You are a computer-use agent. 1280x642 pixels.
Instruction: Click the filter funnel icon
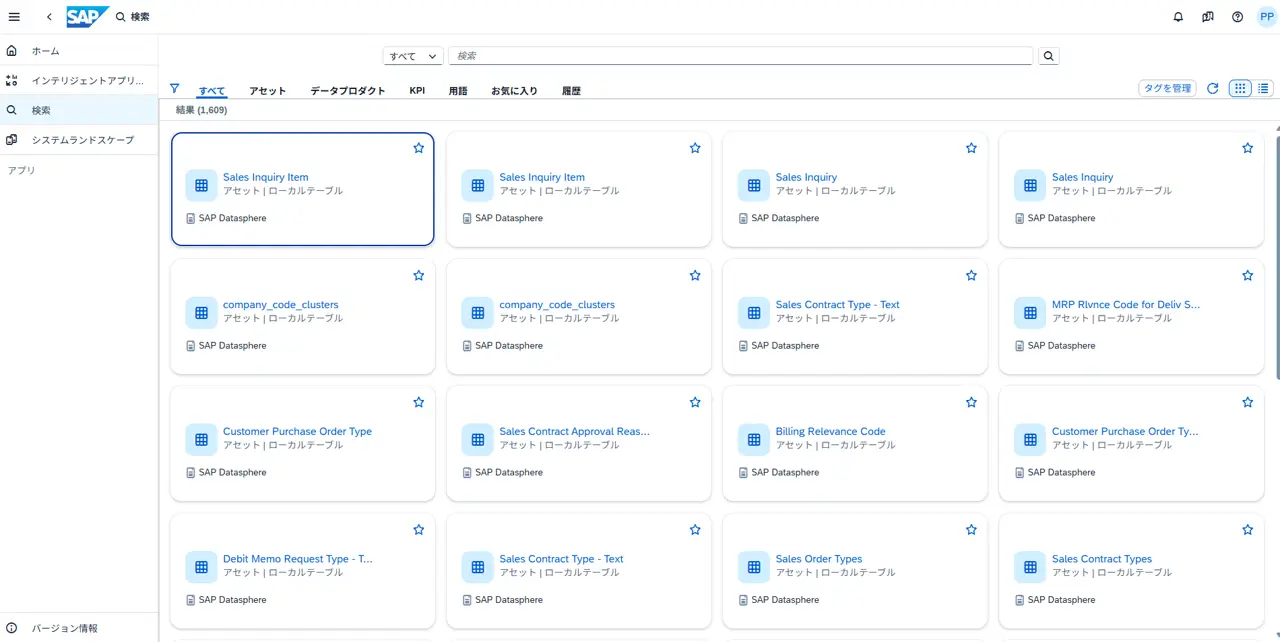[175, 88]
